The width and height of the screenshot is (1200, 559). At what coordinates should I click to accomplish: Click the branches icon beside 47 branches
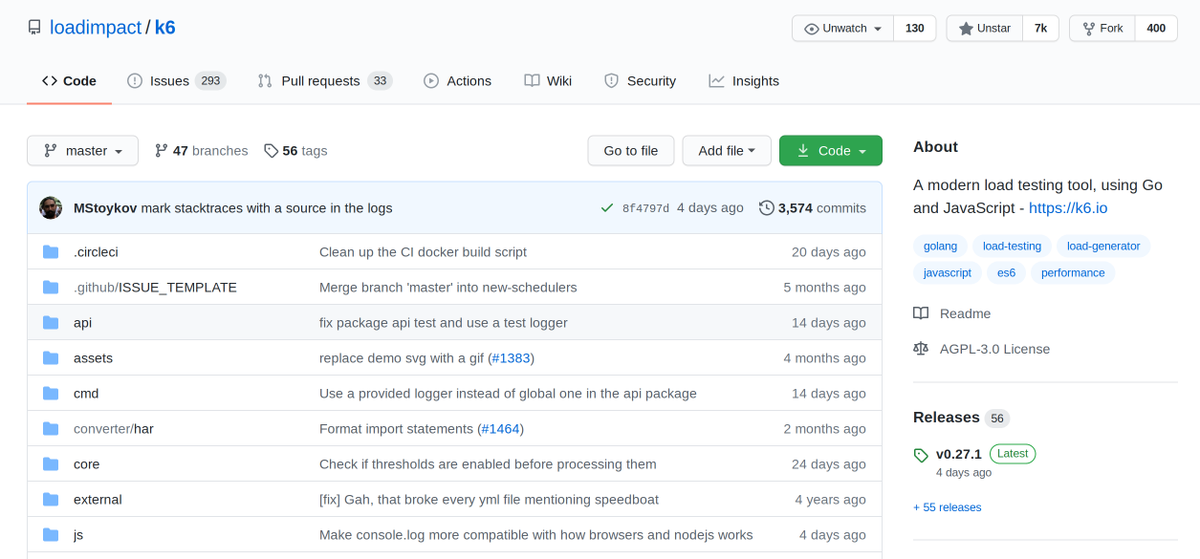point(161,151)
